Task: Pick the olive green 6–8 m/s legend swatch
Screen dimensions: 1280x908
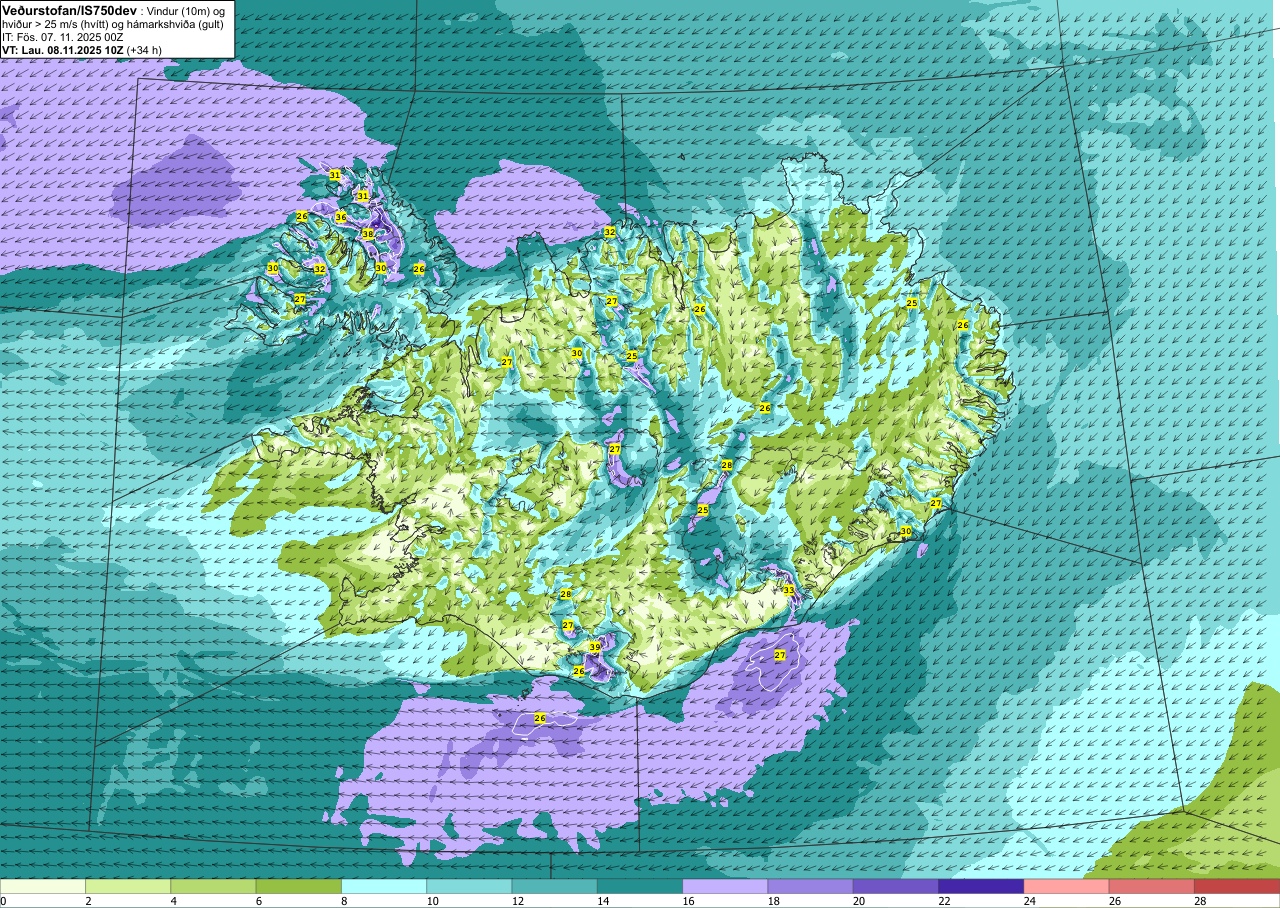Action: click(x=298, y=886)
